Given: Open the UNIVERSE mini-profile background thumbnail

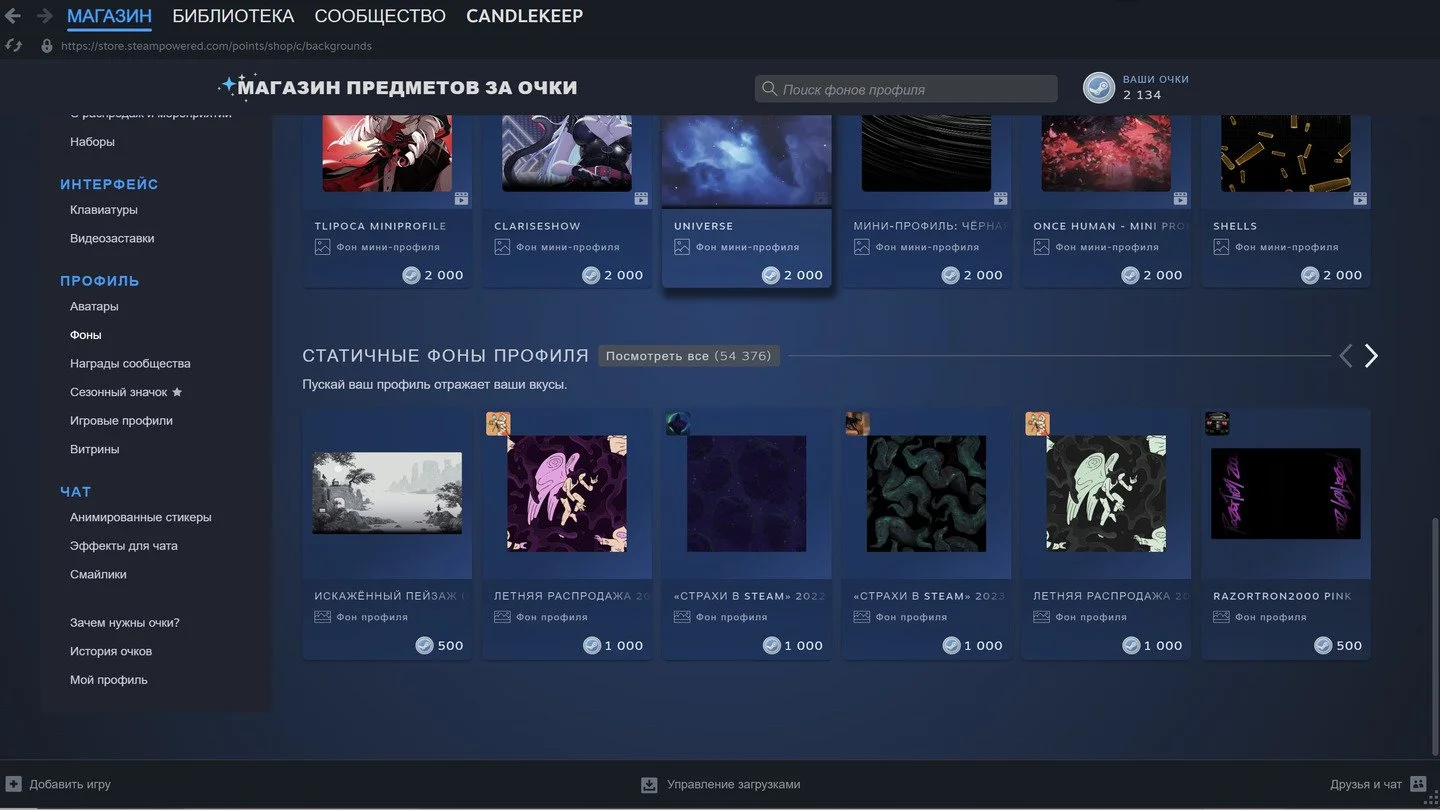Looking at the screenshot, I should [x=747, y=162].
